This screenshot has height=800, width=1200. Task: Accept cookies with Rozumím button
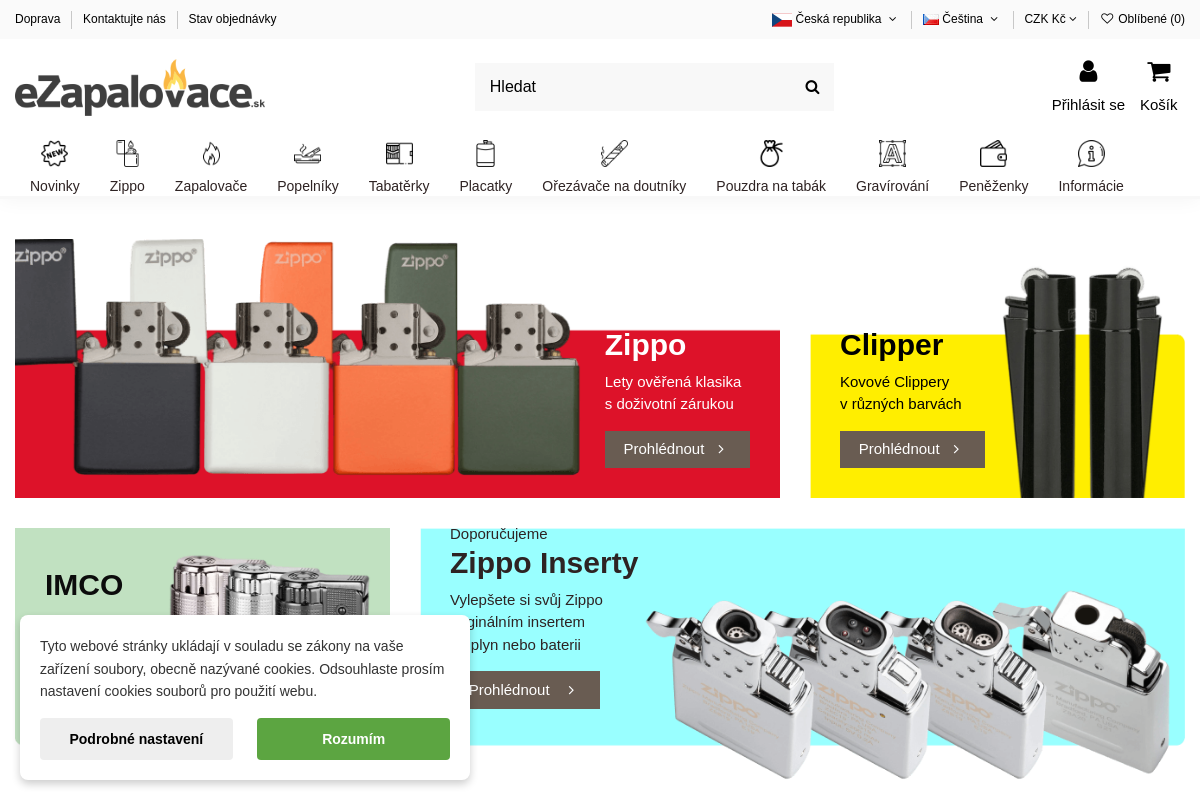353,739
